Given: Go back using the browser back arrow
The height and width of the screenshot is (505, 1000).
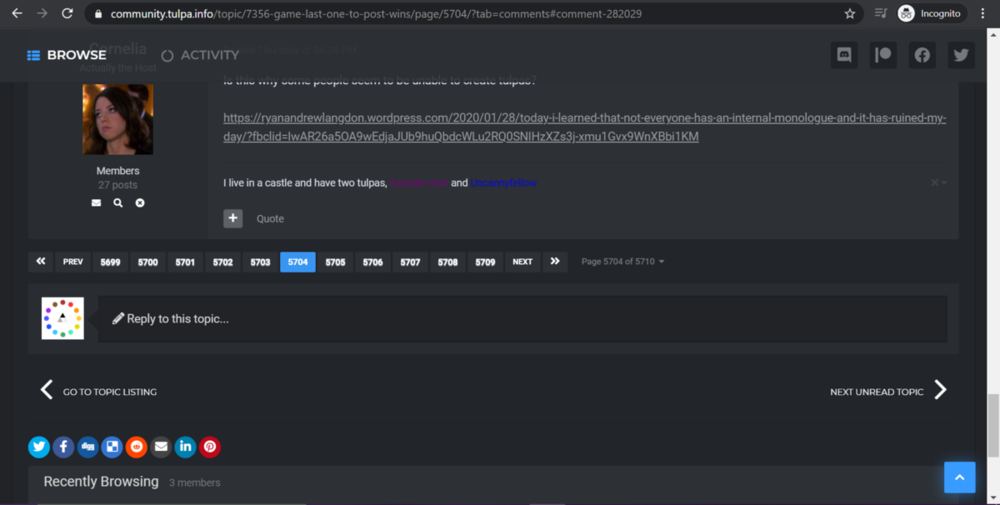Looking at the screenshot, I should point(17,13).
